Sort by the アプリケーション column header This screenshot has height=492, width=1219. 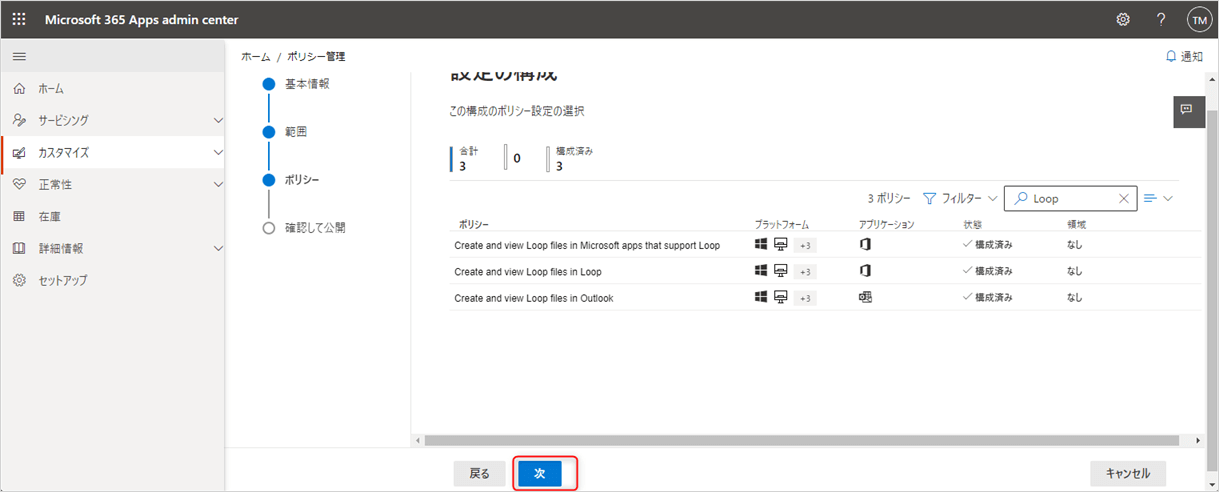click(x=886, y=225)
